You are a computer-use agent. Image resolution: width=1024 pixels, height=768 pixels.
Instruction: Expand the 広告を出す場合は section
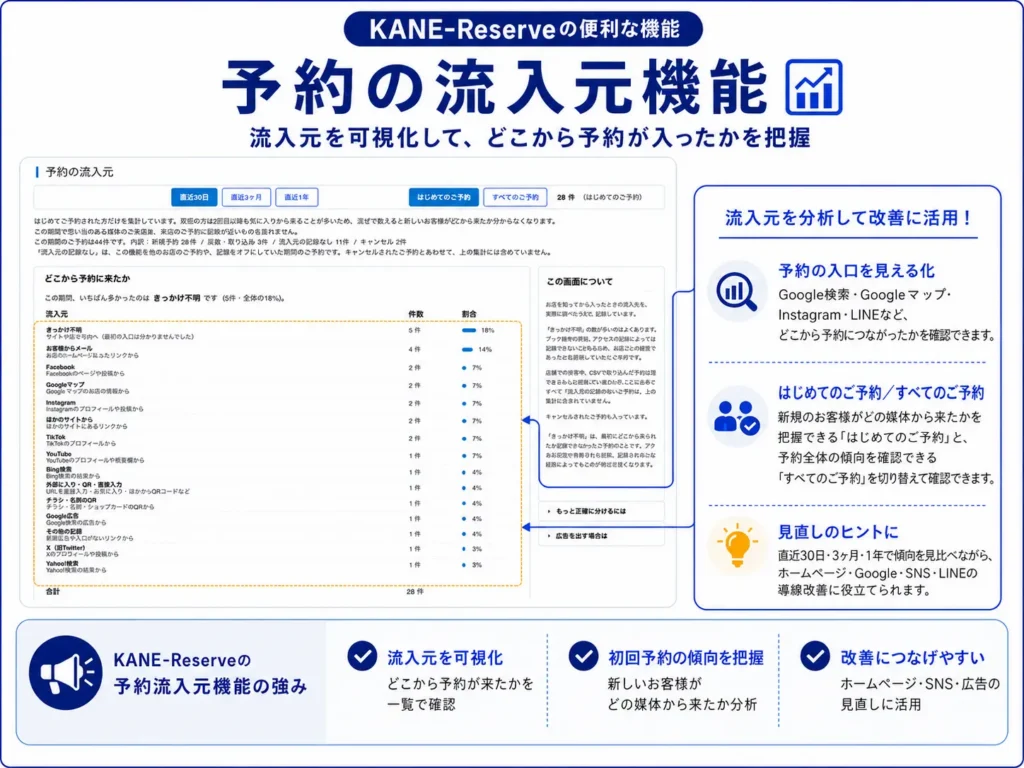point(601,536)
